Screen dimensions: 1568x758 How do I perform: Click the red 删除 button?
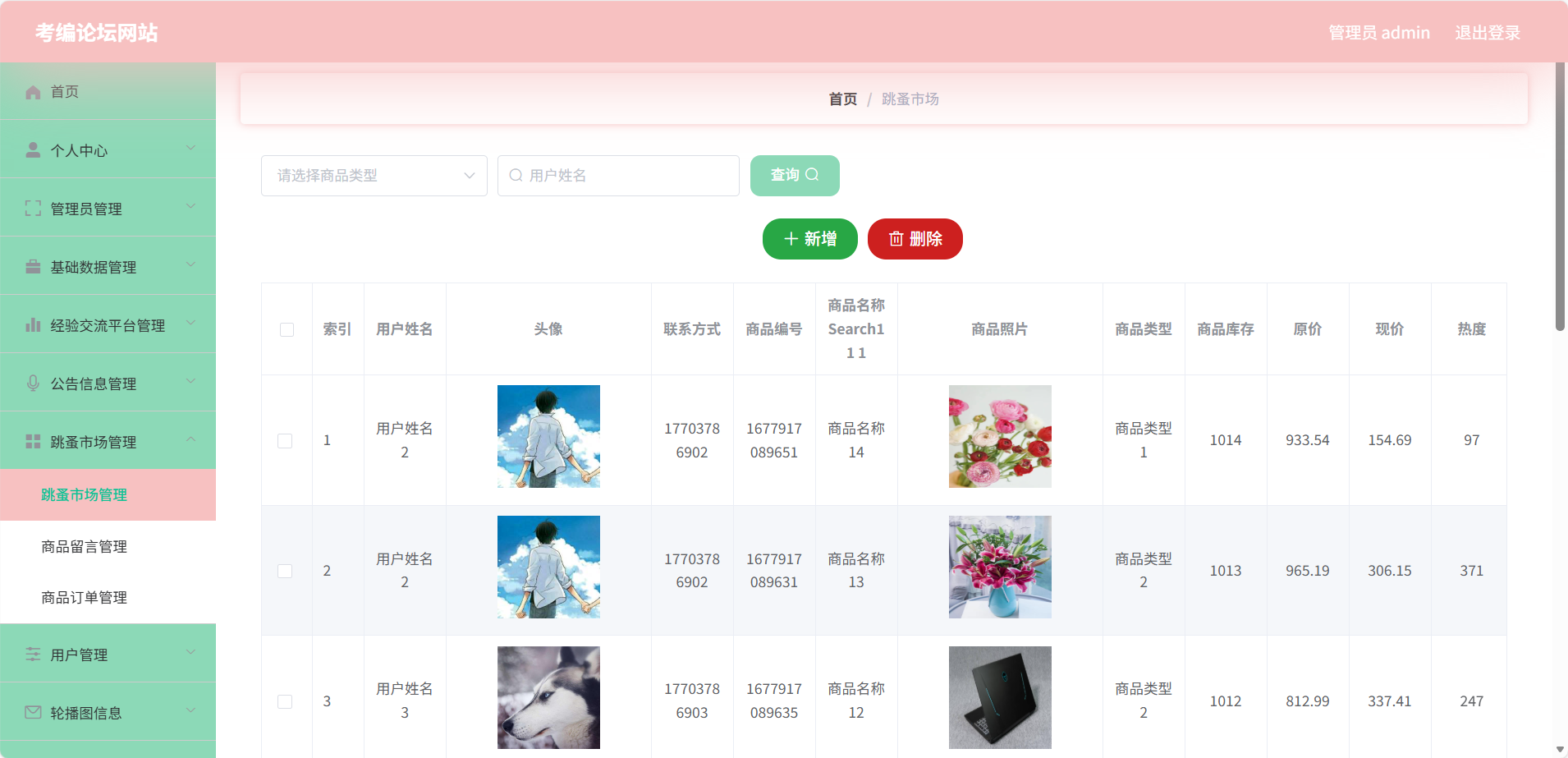[915, 239]
